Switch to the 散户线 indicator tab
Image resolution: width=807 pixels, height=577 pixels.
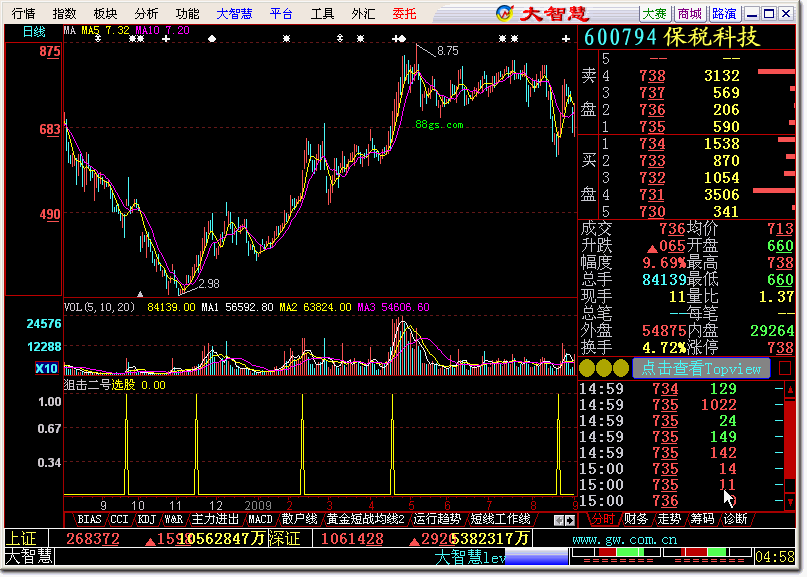tap(300, 519)
